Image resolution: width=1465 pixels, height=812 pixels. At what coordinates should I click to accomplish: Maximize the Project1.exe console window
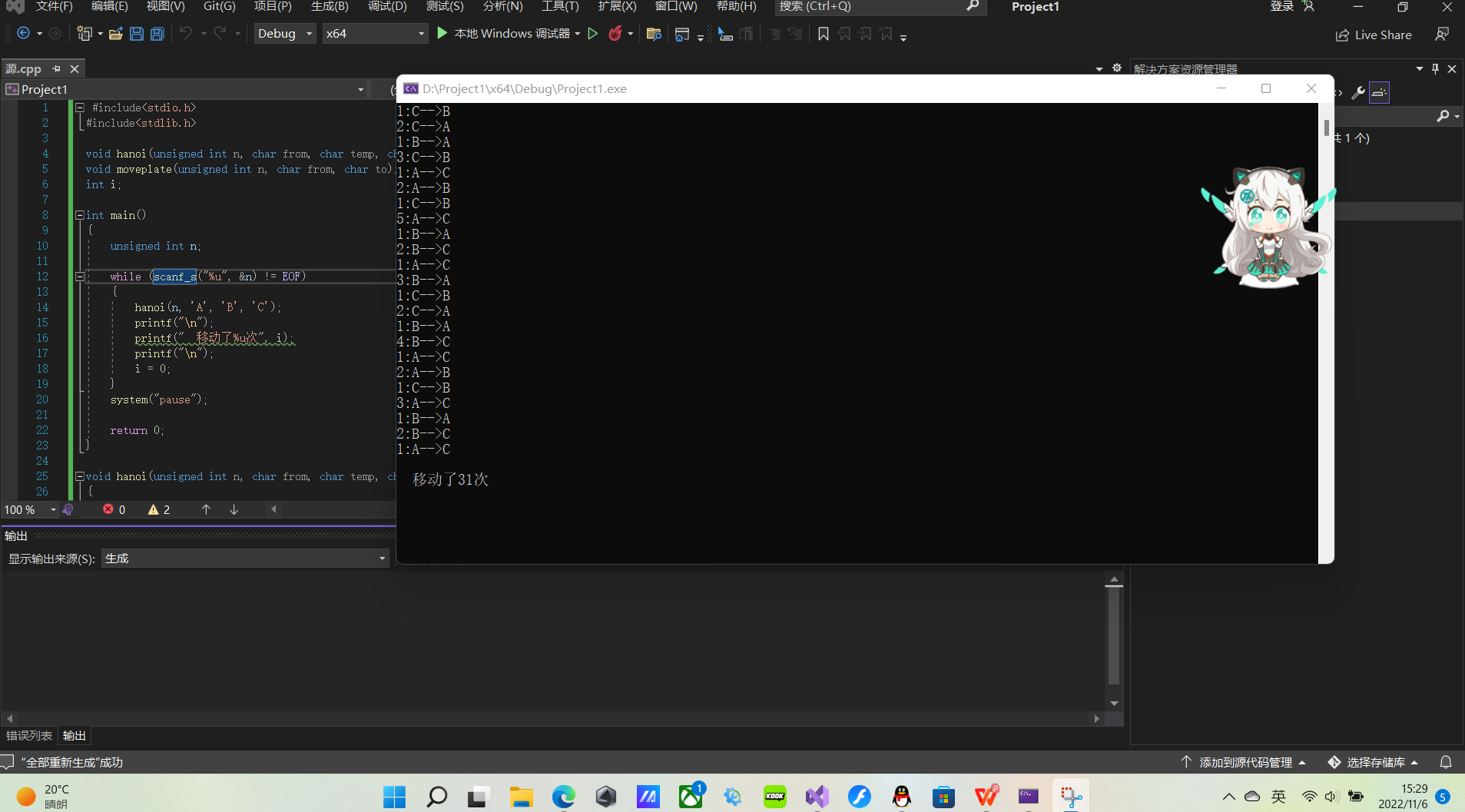(1266, 88)
